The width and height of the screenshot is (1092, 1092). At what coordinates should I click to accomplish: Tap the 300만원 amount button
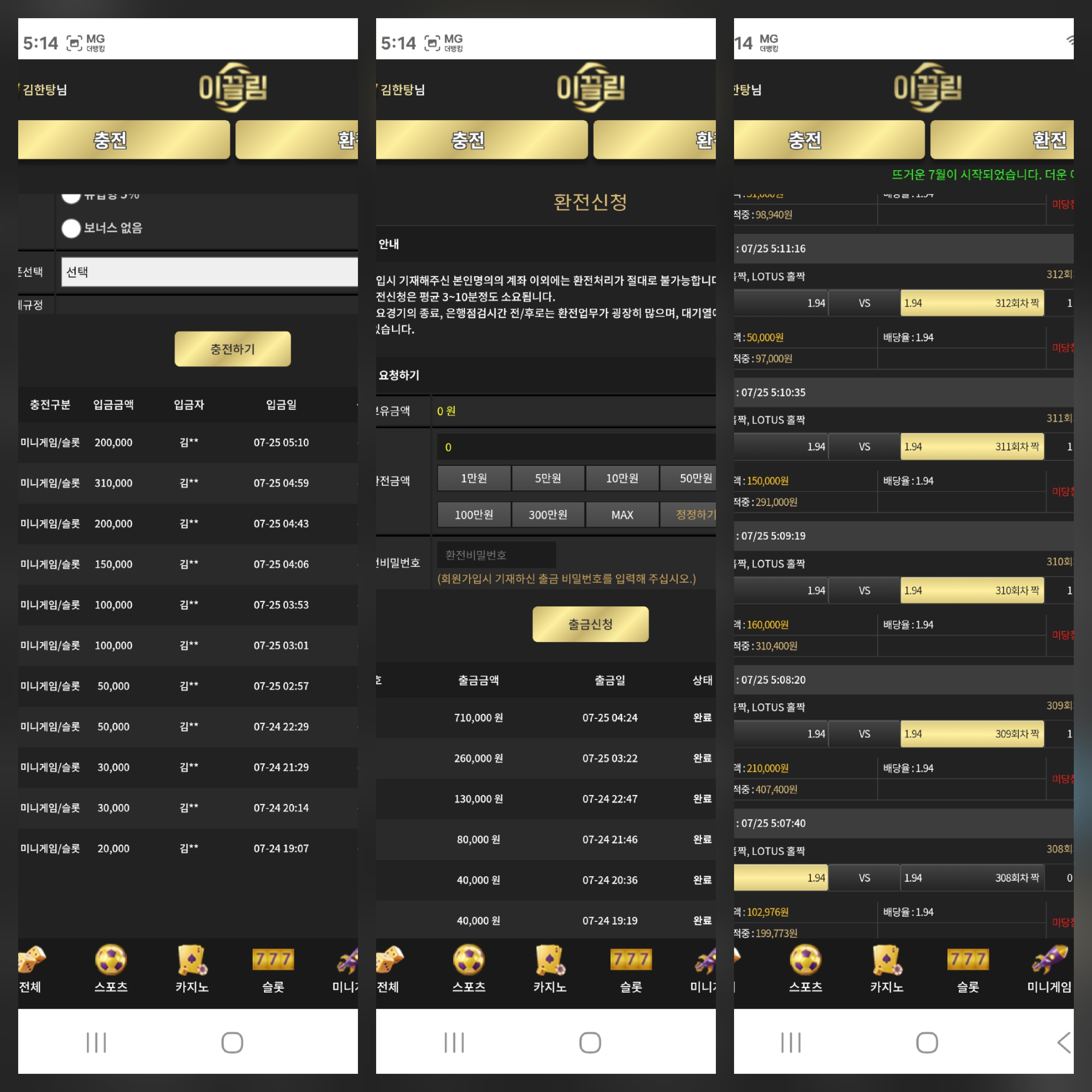pyautogui.click(x=548, y=515)
